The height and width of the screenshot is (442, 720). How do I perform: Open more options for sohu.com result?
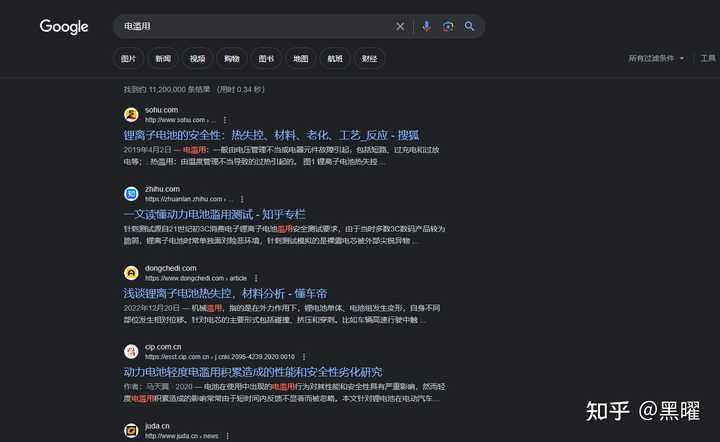pyautogui.click(x=225, y=120)
